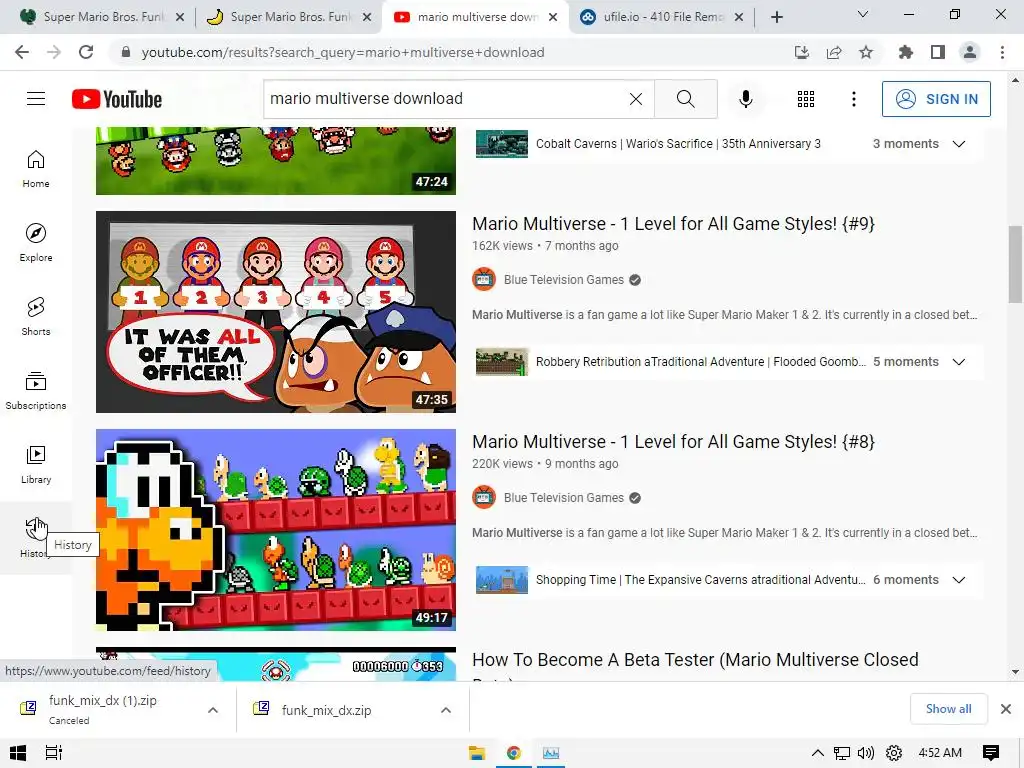Image resolution: width=1024 pixels, height=768 pixels.
Task: Open the Blue Television Games avatar for #9
Action: (484, 280)
